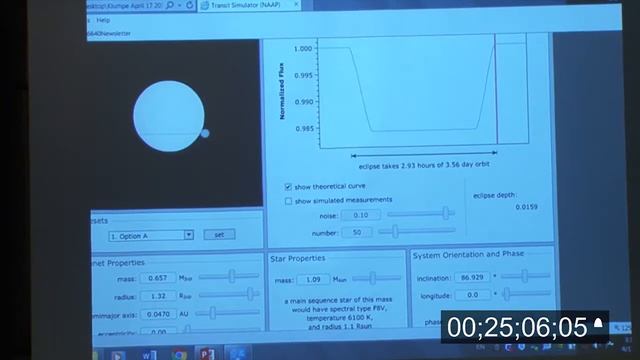Image resolution: width=640 pixels, height=360 pixels.
Task: Launch Google Chrome from the taskbar
Action: click(179, 355)
